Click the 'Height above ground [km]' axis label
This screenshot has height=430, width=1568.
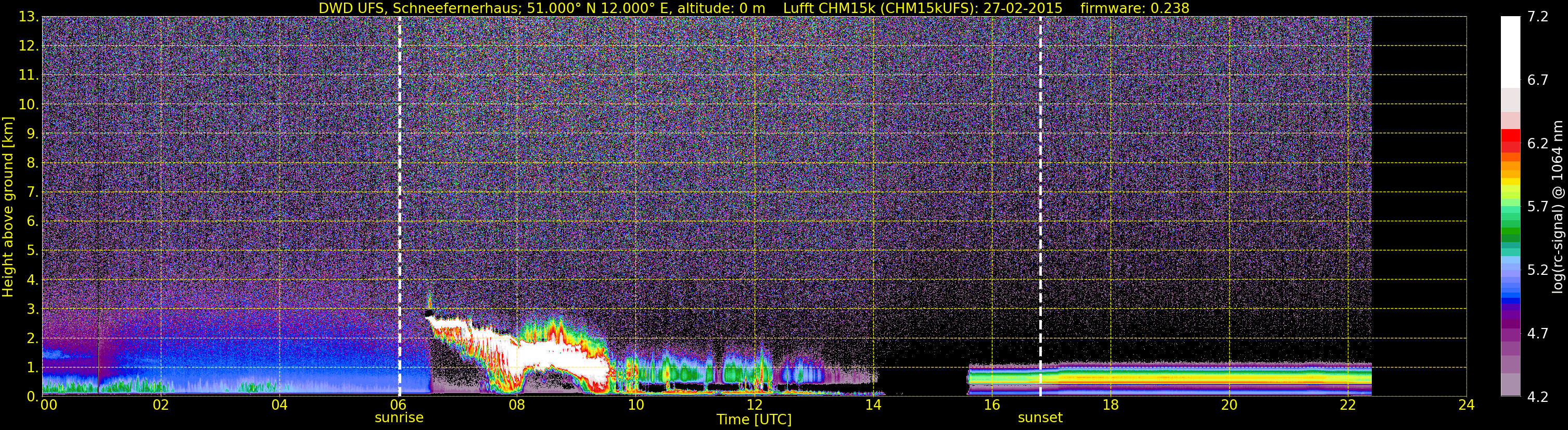pos(8,207)
